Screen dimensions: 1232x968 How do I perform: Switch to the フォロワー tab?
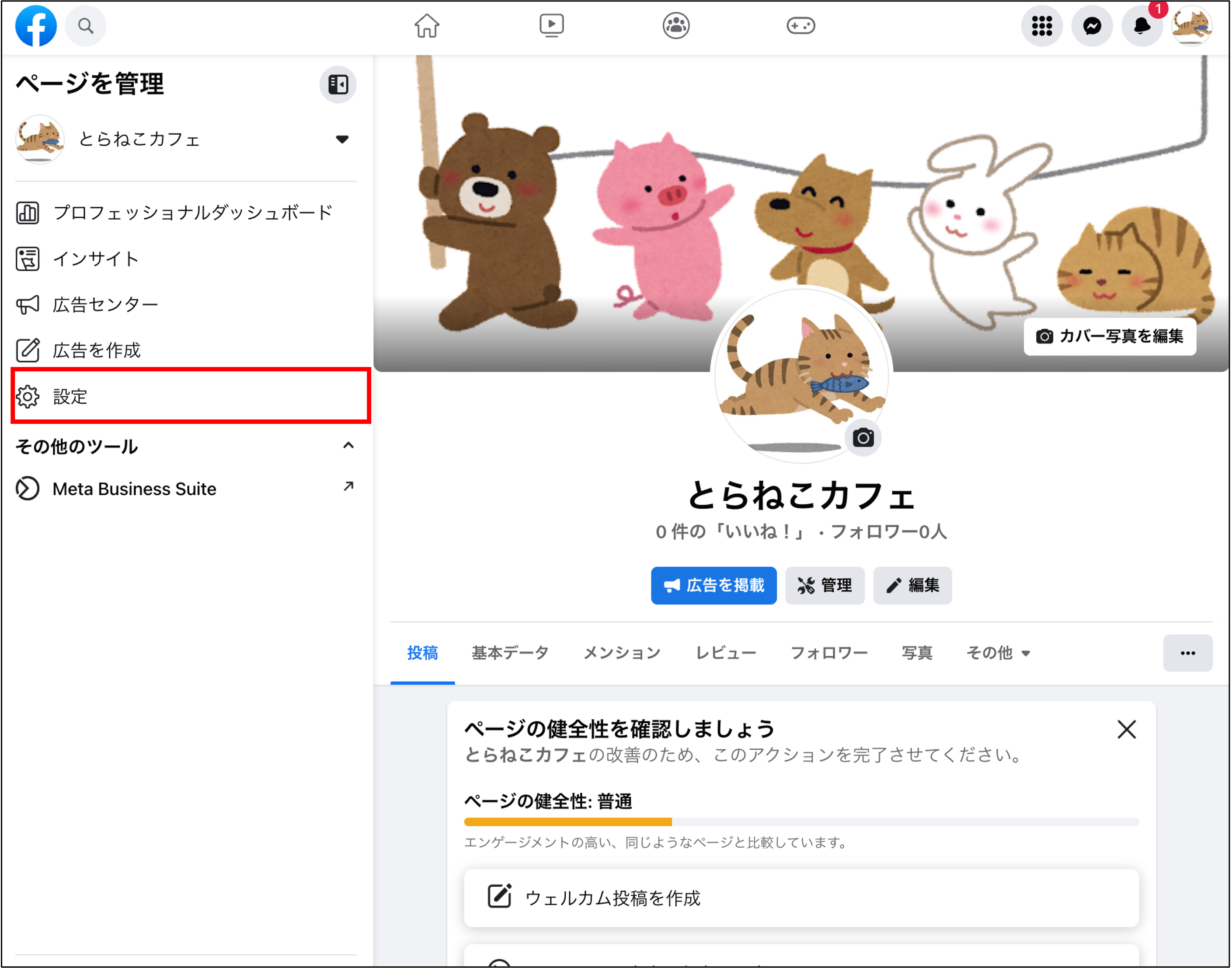tap(829, 653)
